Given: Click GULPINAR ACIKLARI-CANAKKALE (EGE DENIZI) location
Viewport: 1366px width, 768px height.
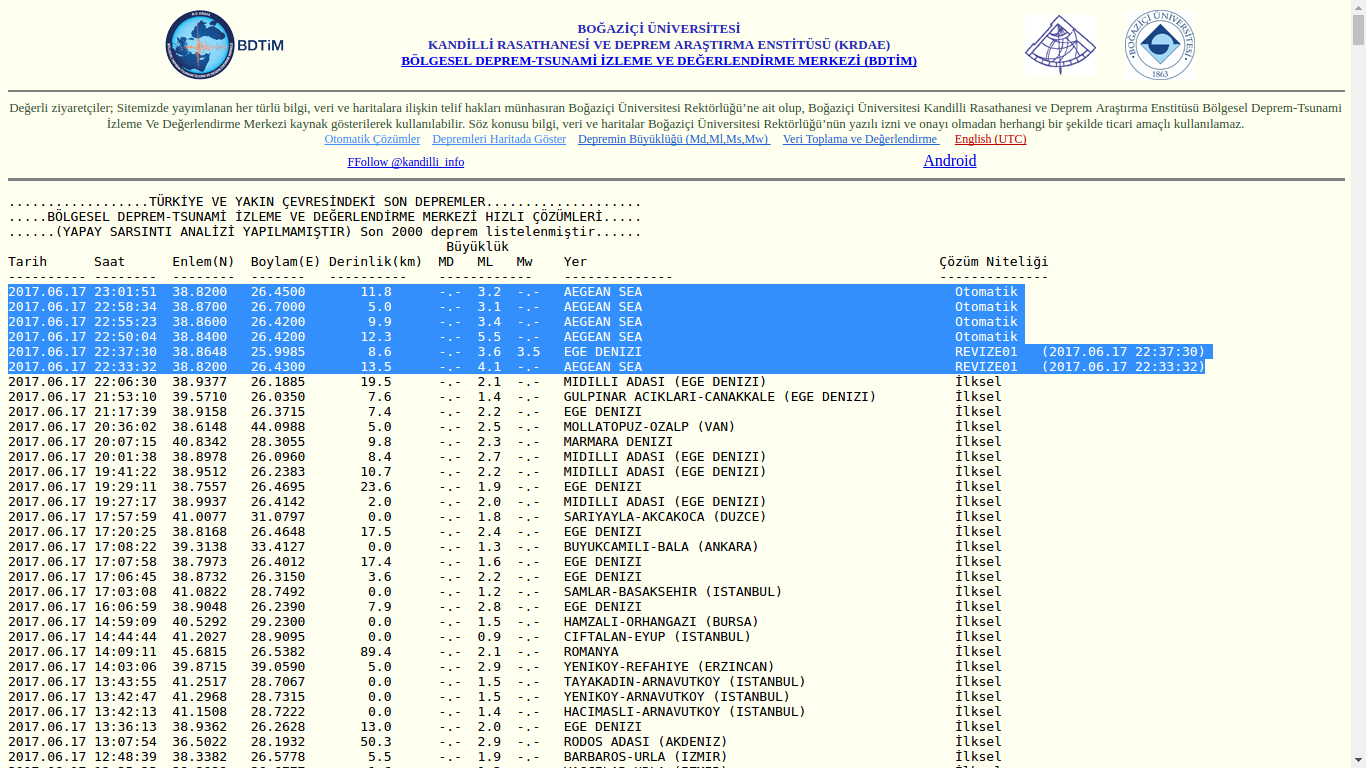Looking at the screenshot, I should 720,397.
